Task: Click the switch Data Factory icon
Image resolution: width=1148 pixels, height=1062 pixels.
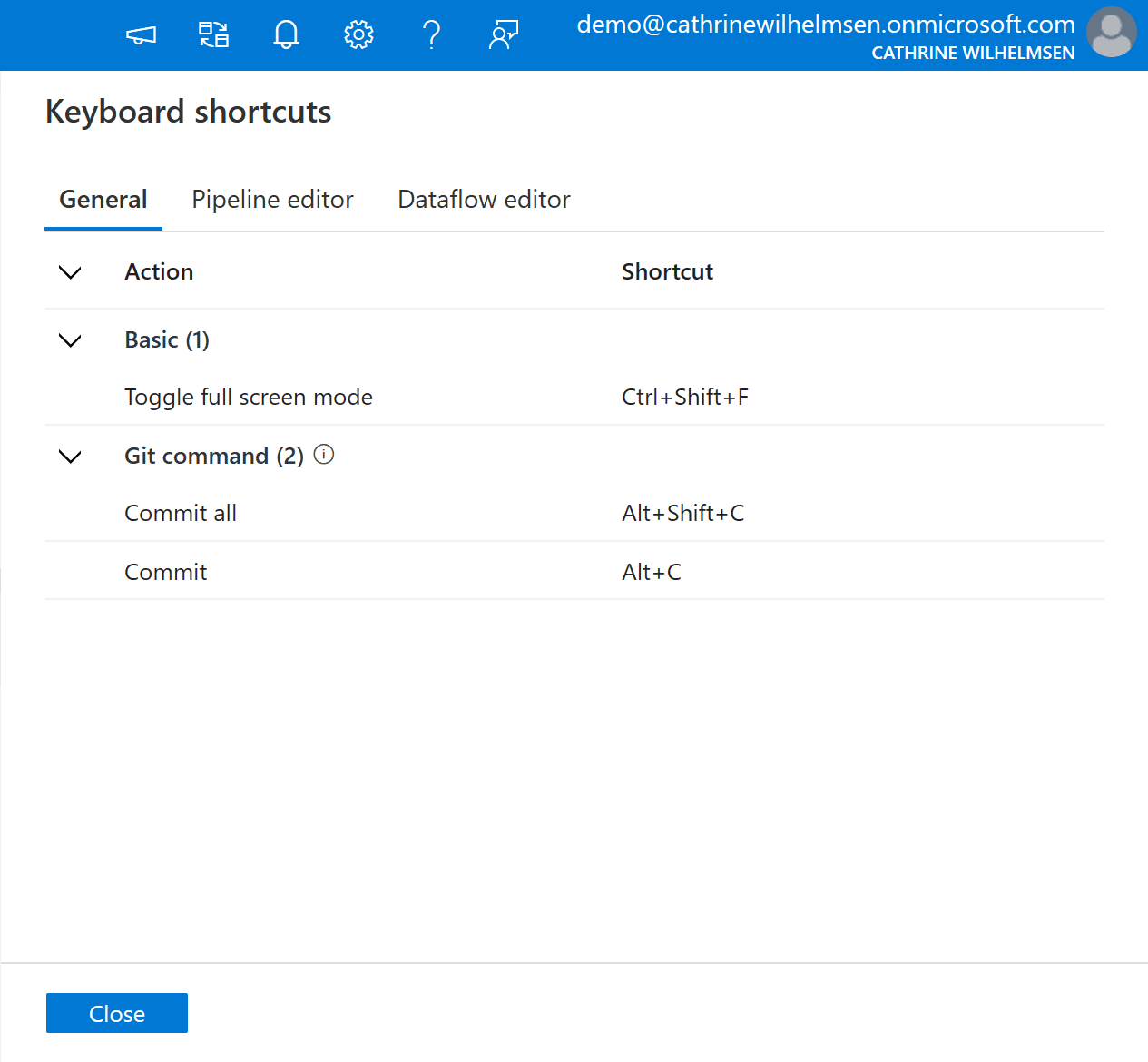Action: [213, 35]
